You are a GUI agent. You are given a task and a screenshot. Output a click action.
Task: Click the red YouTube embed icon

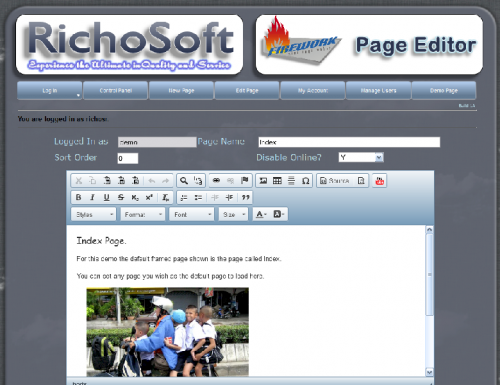[x=380, y=181]
